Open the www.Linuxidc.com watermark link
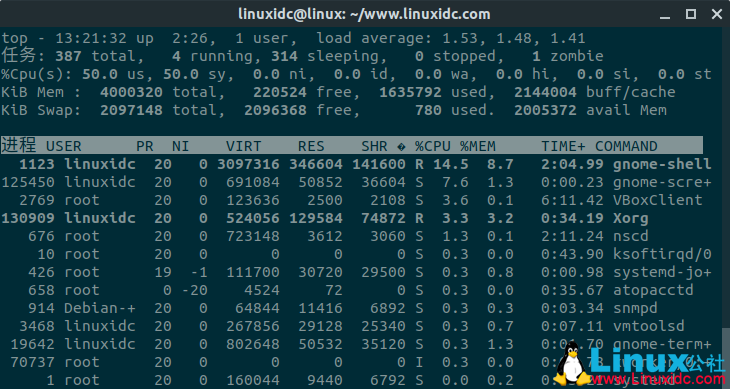The width and height of the screenshot is (730, 389). click(x=658, y=379)
